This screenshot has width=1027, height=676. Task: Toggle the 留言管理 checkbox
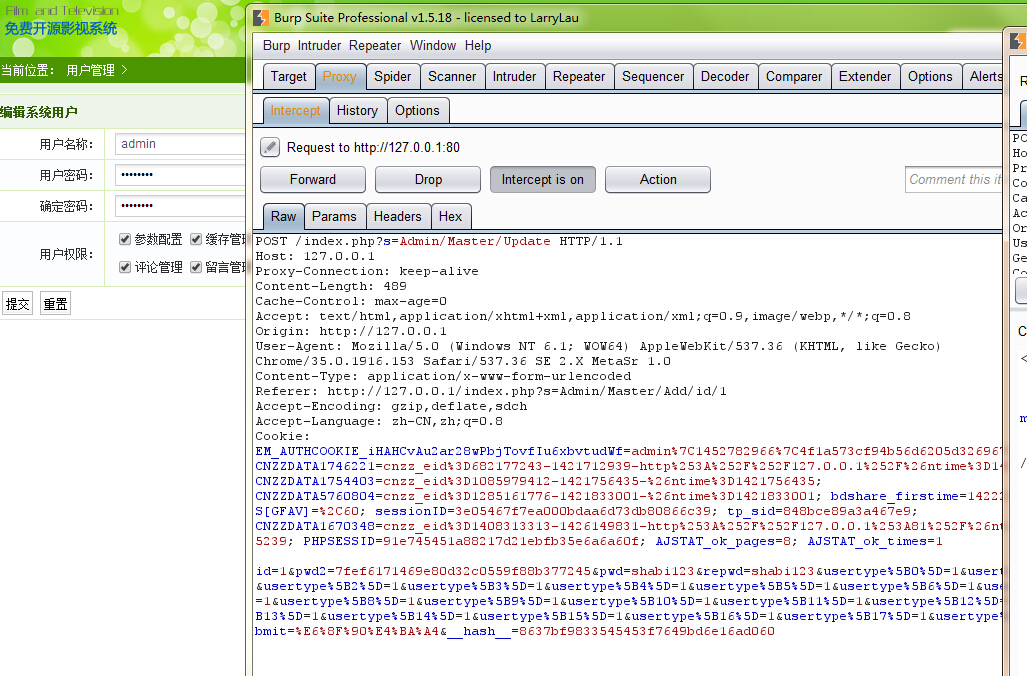pos(195,267)
